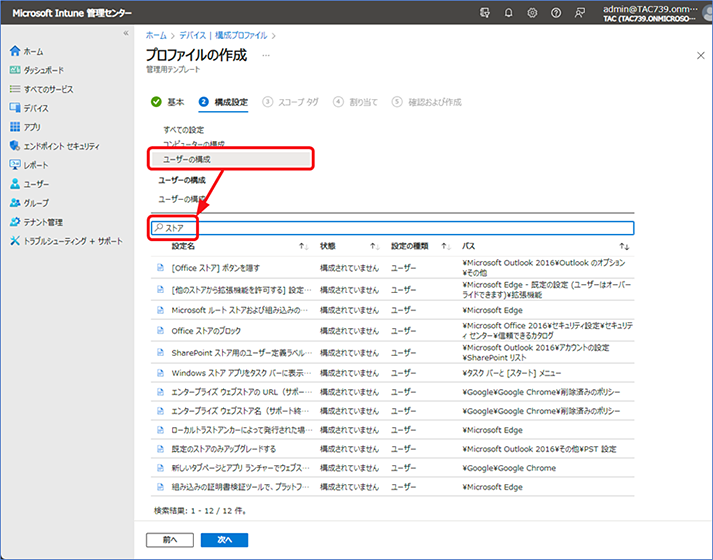Click the search magnifier icon in filter box
The height and width of the screenshot is (560, 713).
pyautogui.click(x=158, y=228)
